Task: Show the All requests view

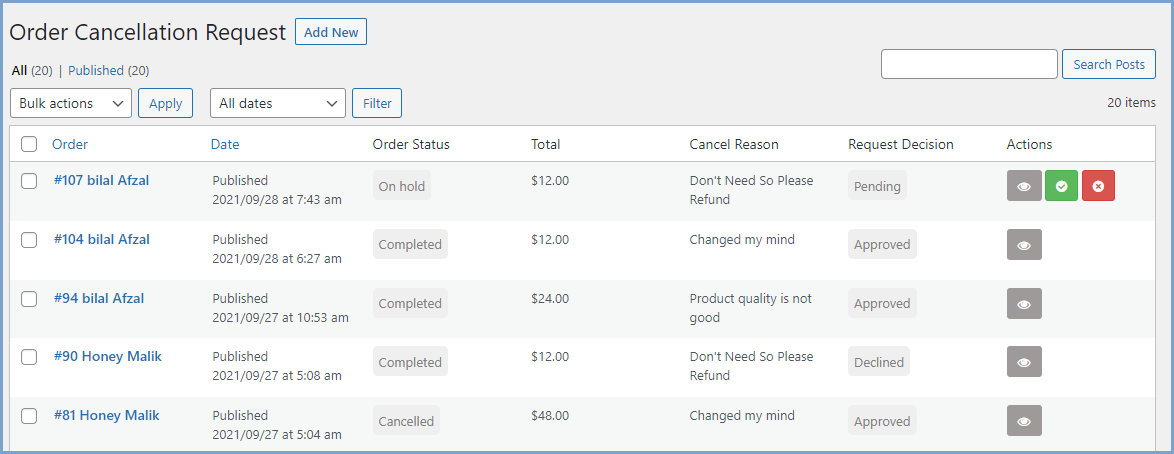Action: pyautogui.click(x=19, y=71)
